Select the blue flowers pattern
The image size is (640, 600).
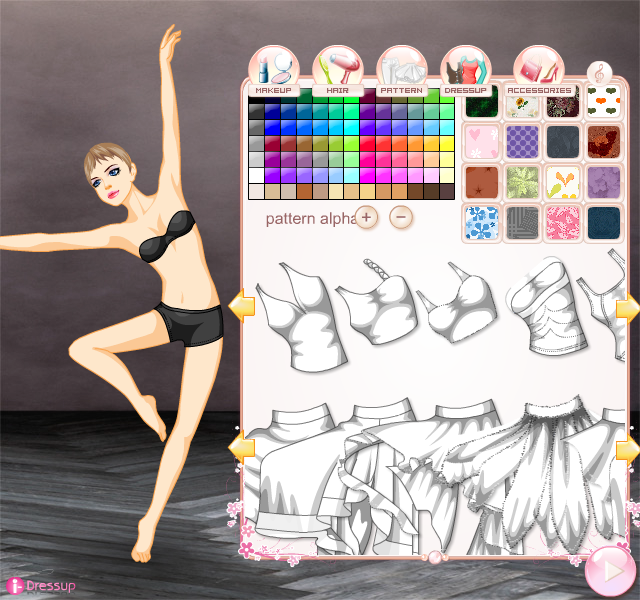coord(482,223)
